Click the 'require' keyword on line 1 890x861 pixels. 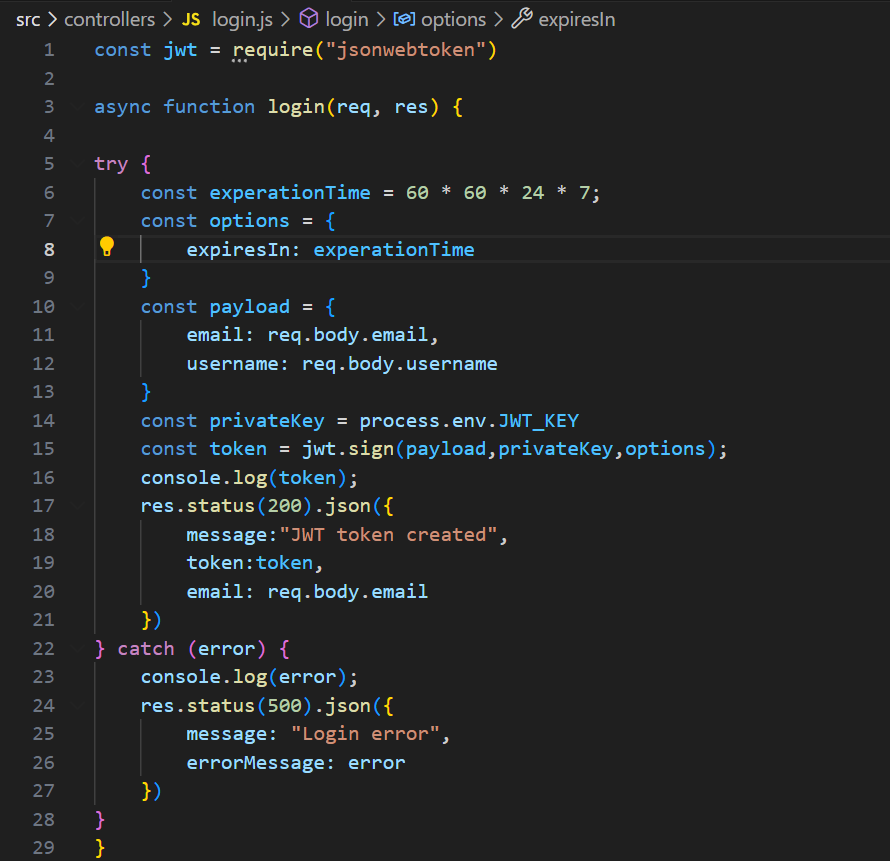(x=272, y=51)
